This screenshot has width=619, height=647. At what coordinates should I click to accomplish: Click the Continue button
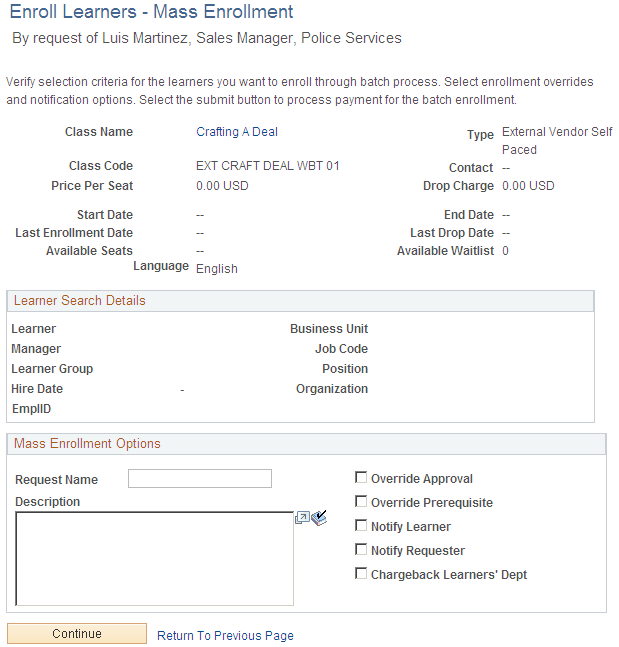click(77, 633)
